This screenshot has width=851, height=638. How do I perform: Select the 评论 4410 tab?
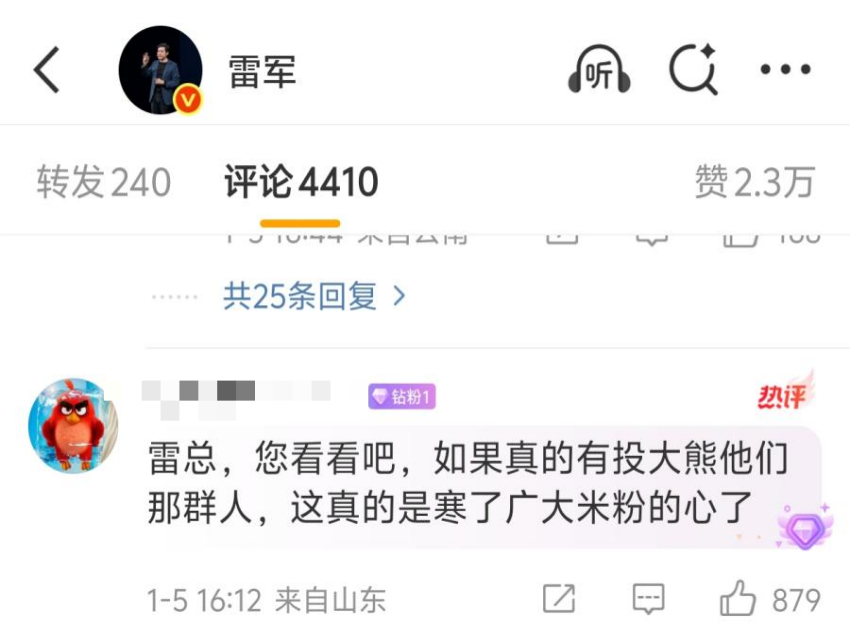[301, 182]
